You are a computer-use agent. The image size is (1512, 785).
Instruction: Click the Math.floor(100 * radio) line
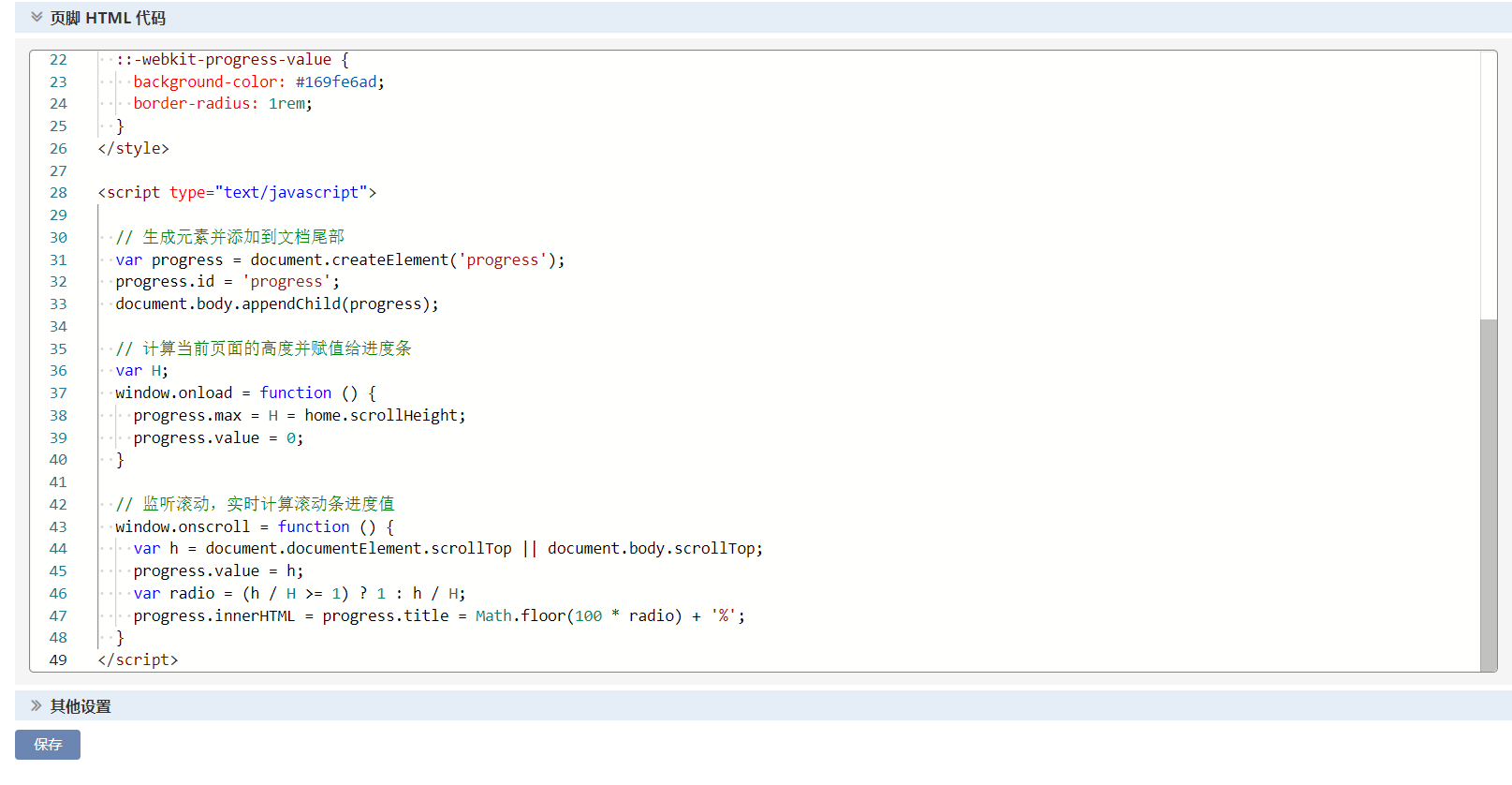point(439,615)
